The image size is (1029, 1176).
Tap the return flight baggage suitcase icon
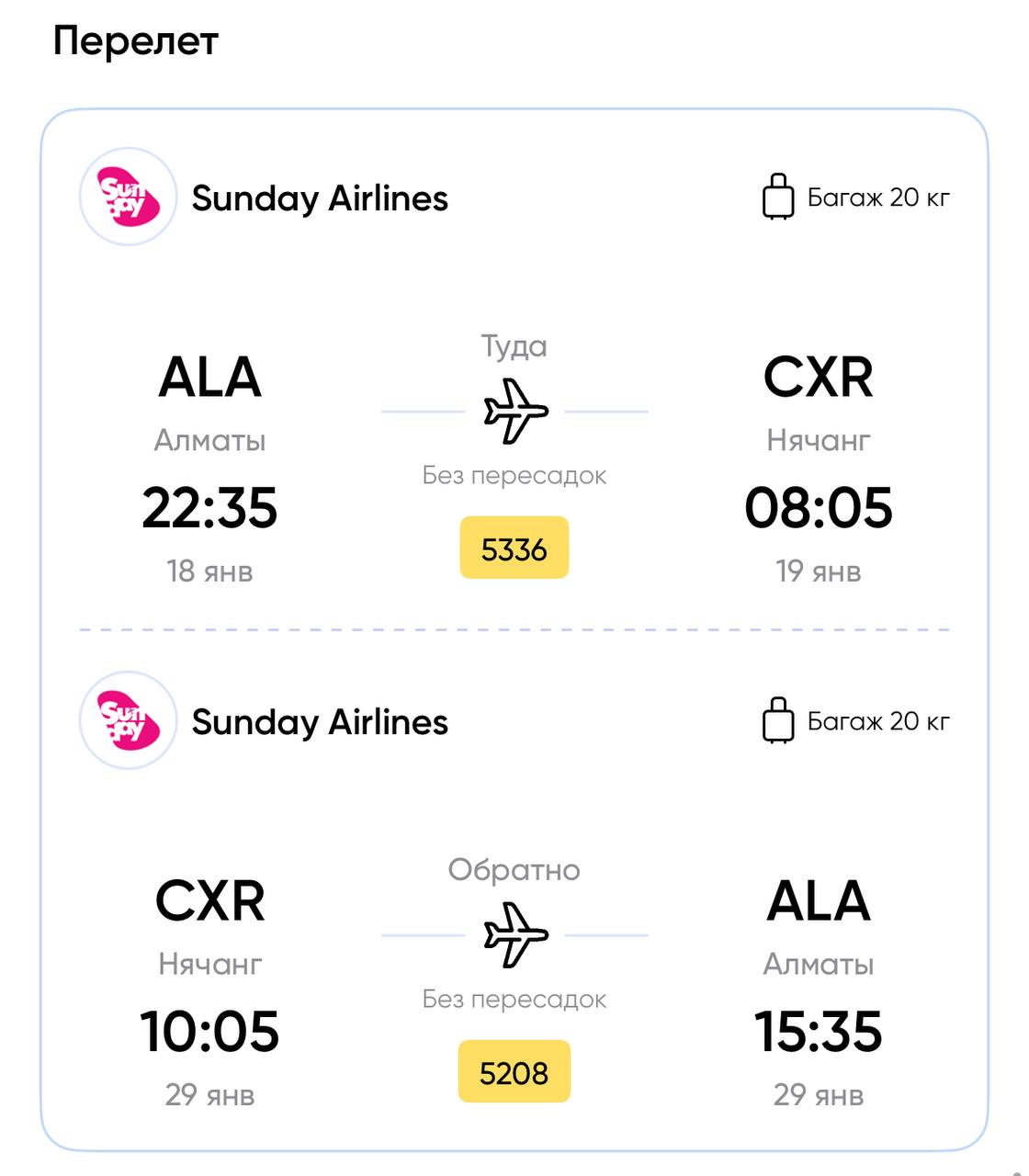tap(778, 720)
